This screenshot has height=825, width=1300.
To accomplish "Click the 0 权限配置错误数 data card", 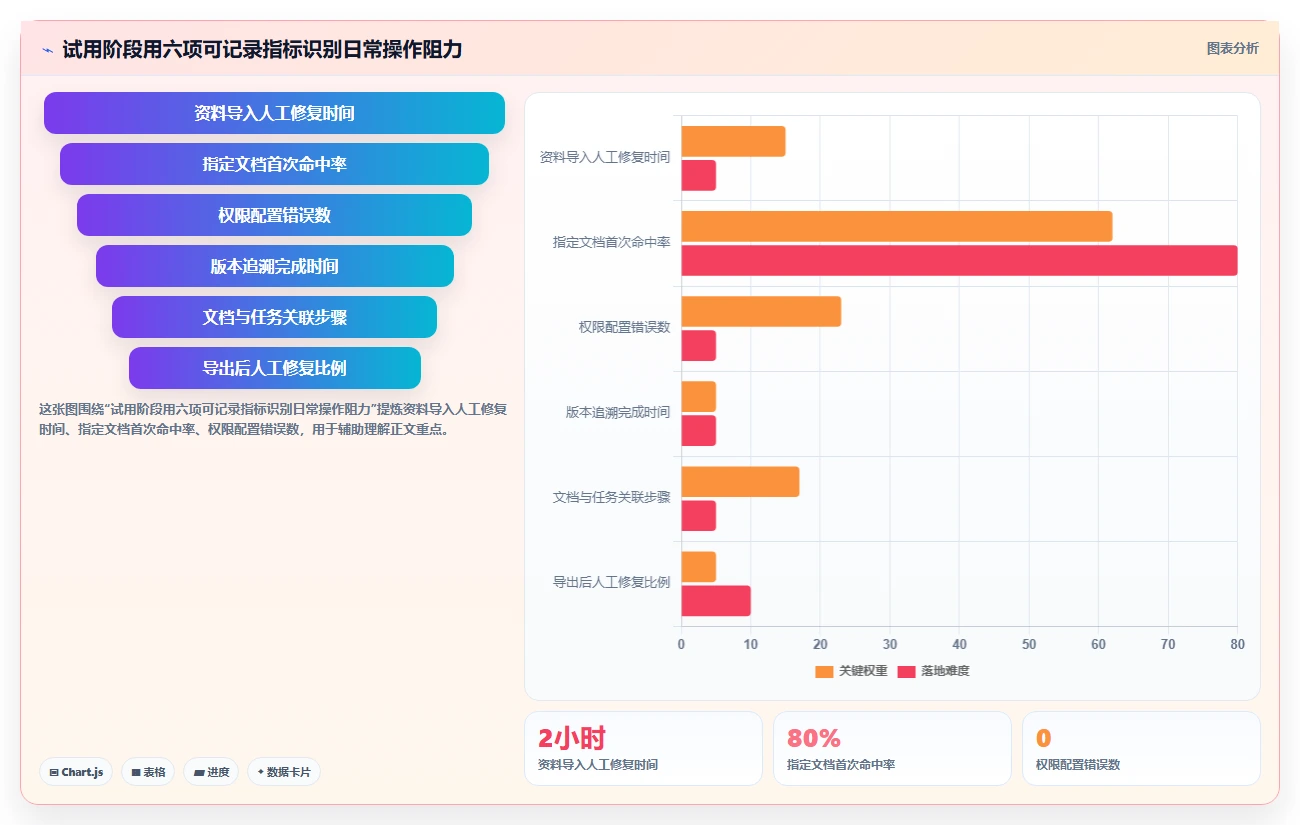I will click(x=1141, y=748).
